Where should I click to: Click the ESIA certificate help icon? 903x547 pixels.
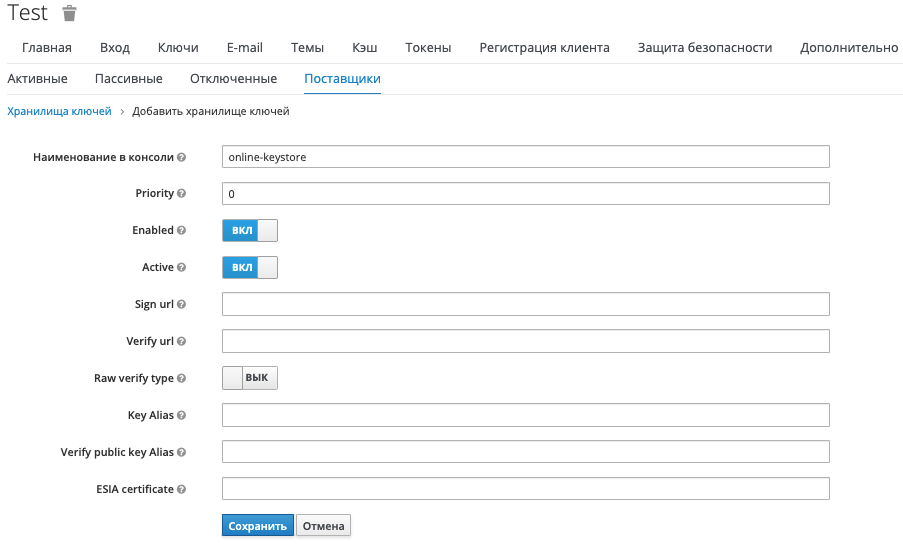pyautogui.click(x=182, y=489)
